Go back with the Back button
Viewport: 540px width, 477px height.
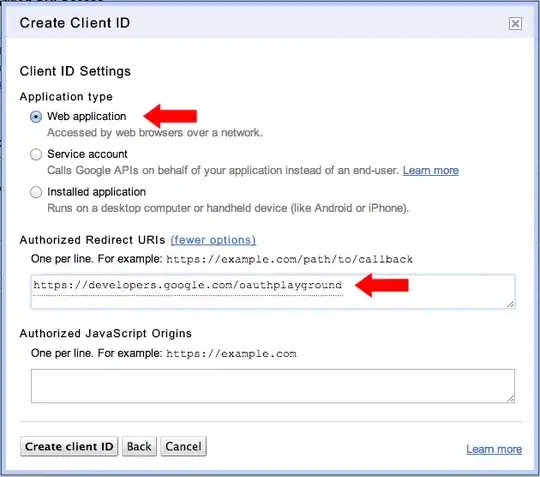click(139, 446)
